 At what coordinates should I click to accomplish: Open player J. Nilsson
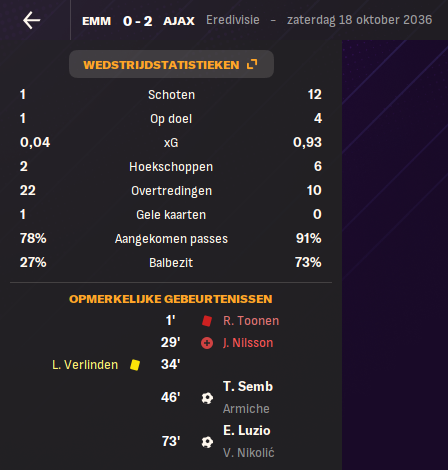click(248, 343)
